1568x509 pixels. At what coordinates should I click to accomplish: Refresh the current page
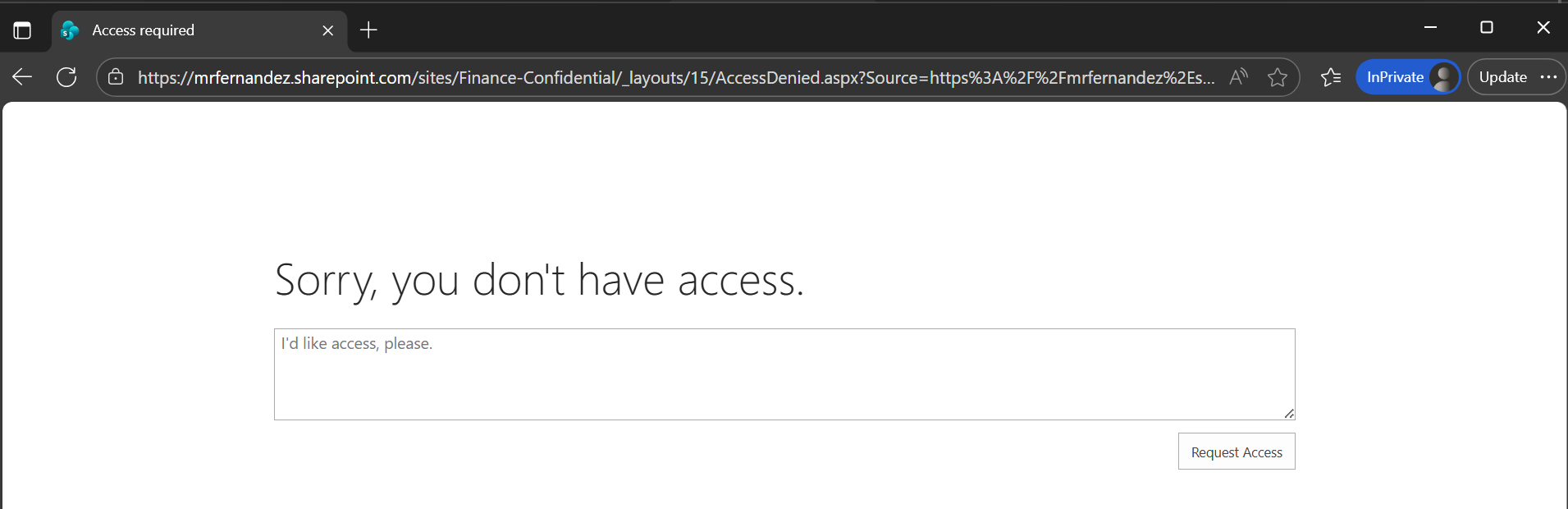pos(66,77)
